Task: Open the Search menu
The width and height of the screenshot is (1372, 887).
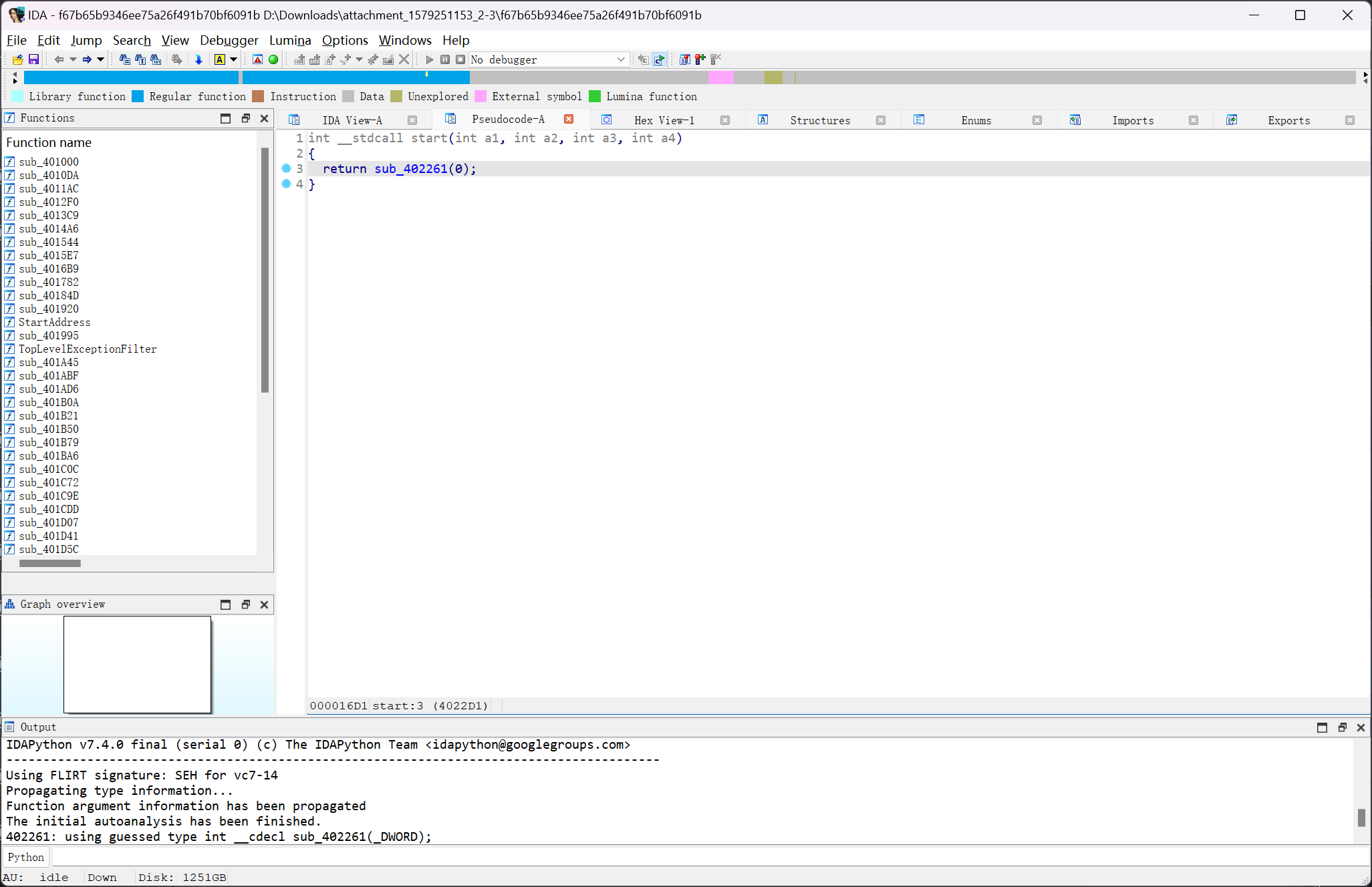Action: 132,40
